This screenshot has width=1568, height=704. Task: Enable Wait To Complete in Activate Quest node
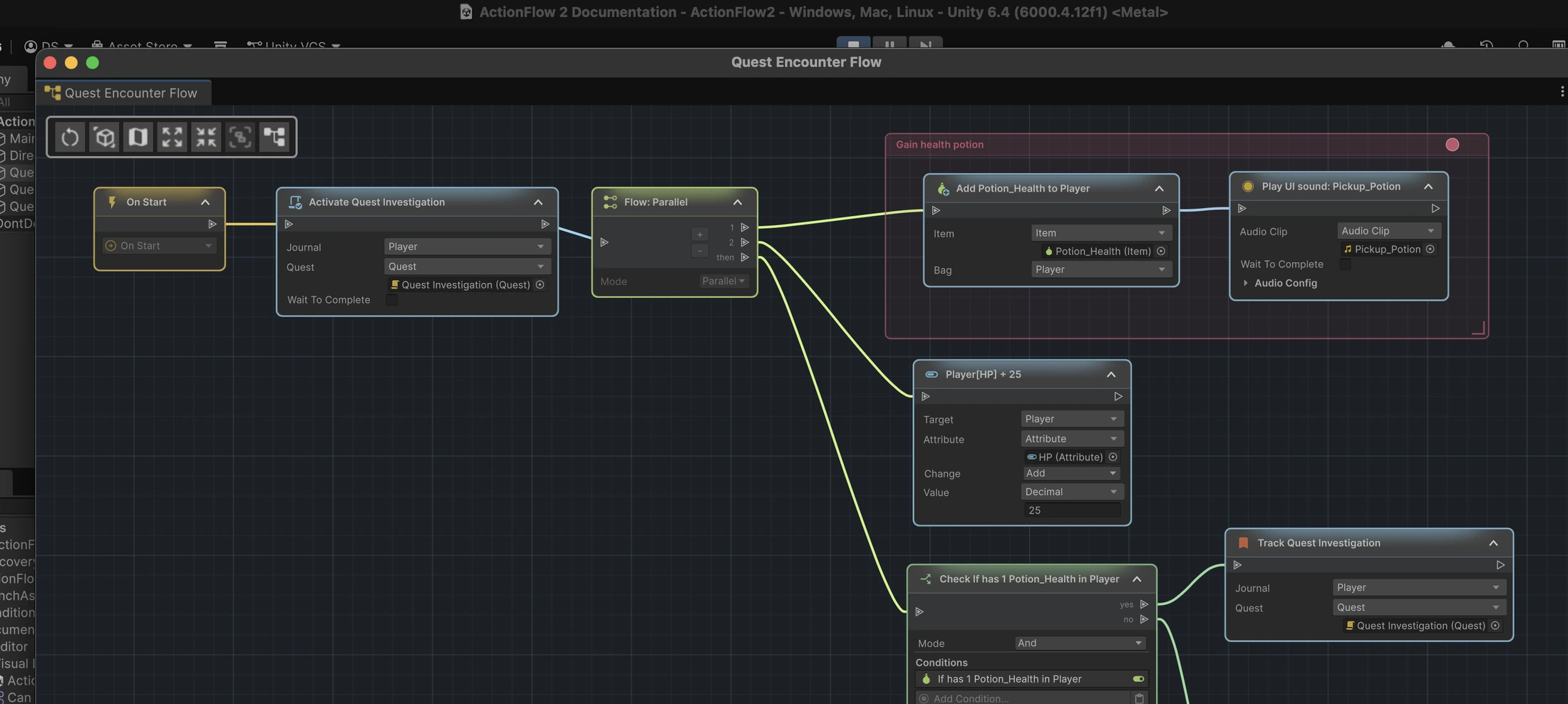[392, 300]
